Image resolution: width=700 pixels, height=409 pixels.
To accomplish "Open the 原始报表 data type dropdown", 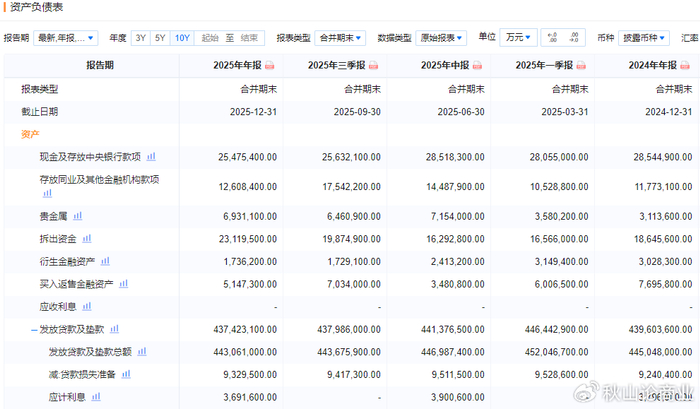I will (x=441, y=38).
